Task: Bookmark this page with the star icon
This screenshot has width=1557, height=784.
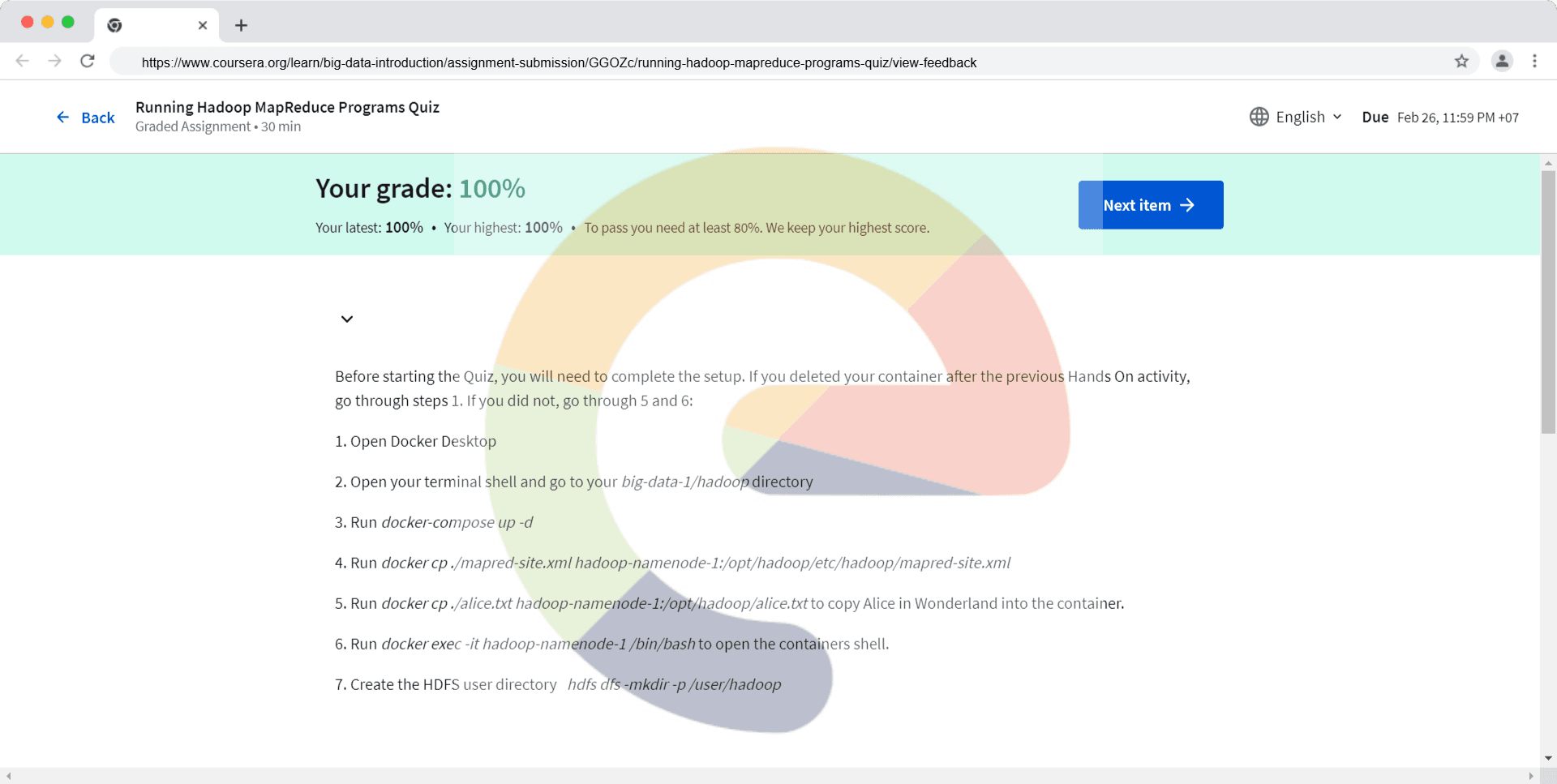Action: tap(1461, 62)
